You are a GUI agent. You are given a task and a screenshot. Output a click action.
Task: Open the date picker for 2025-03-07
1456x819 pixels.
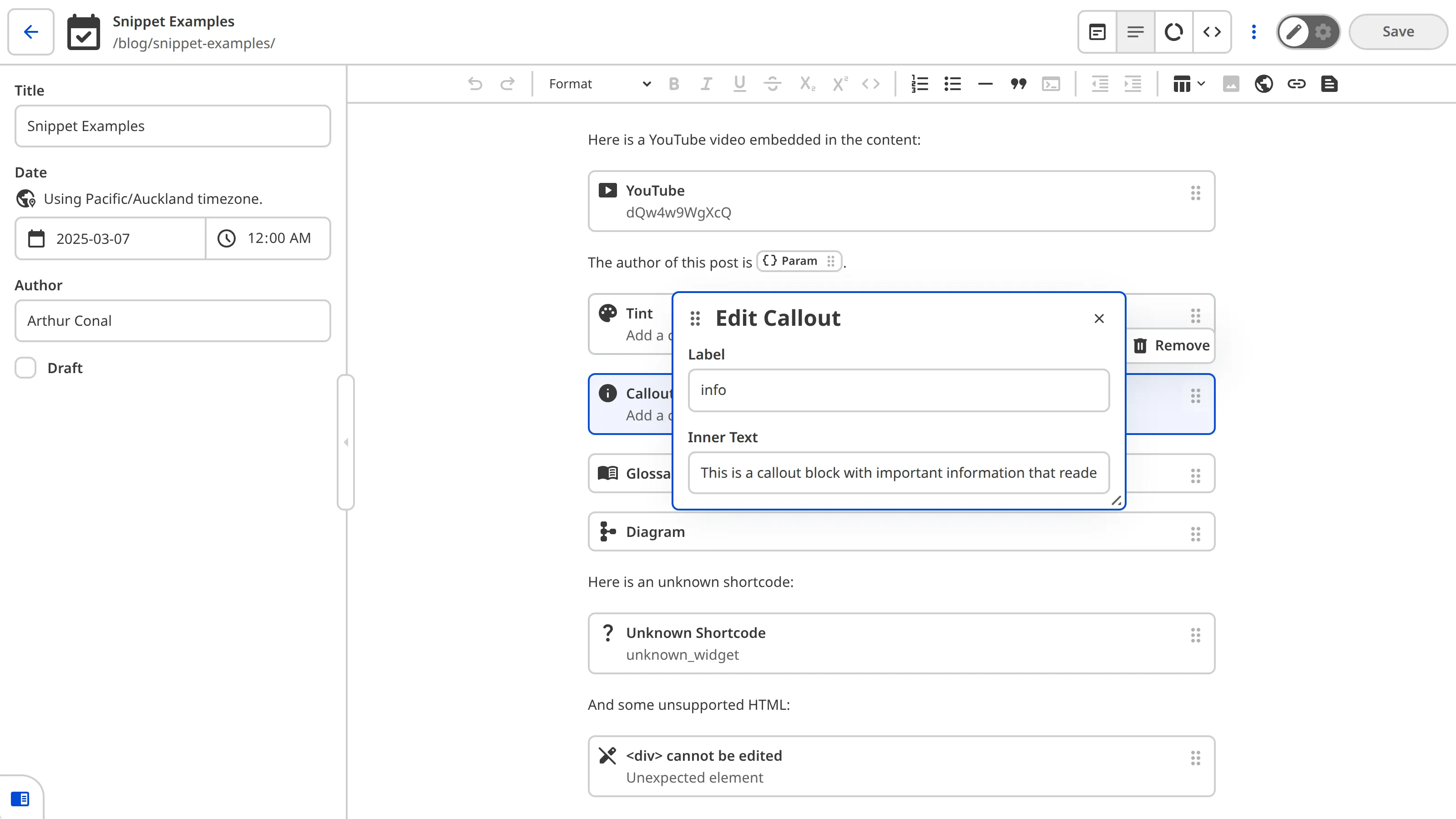click(x=110, y=238)
